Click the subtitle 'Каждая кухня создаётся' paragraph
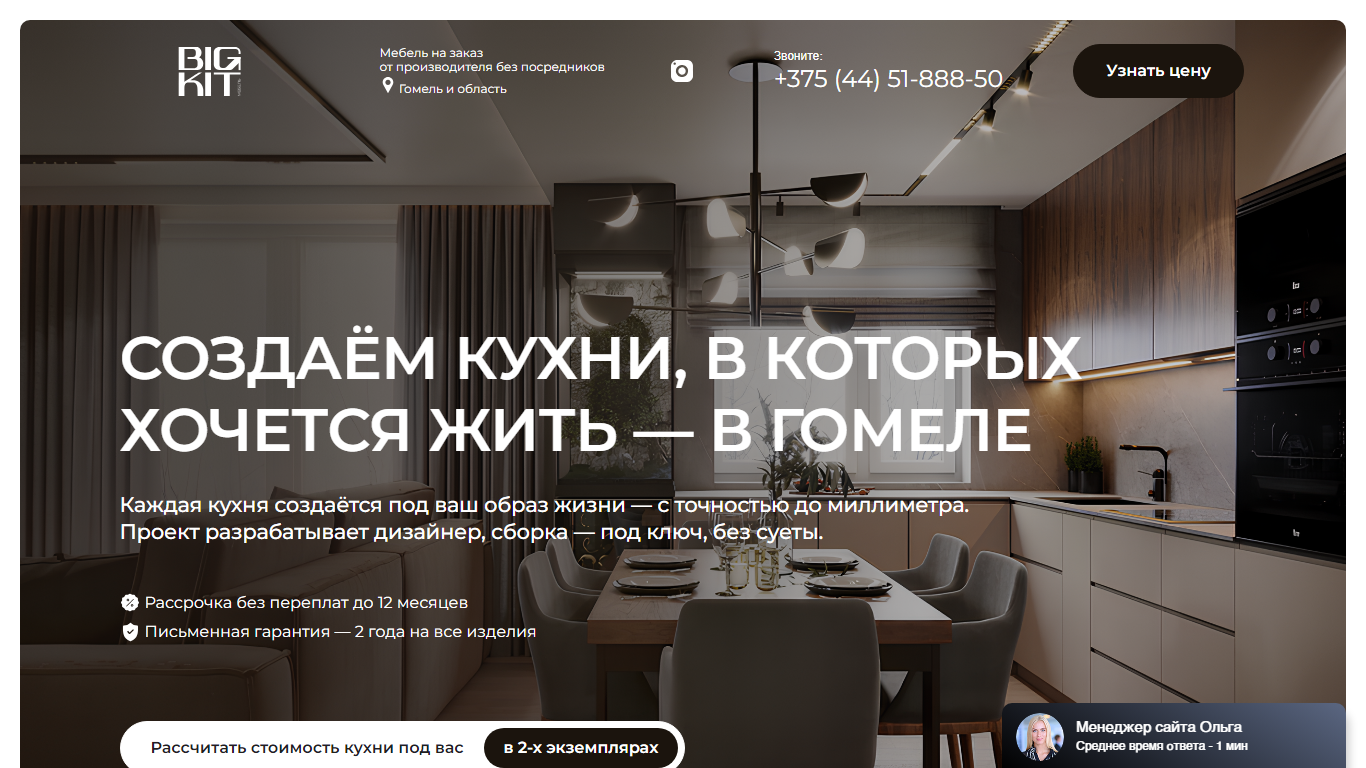This screenshot has height=768, width=1366. 544,518
